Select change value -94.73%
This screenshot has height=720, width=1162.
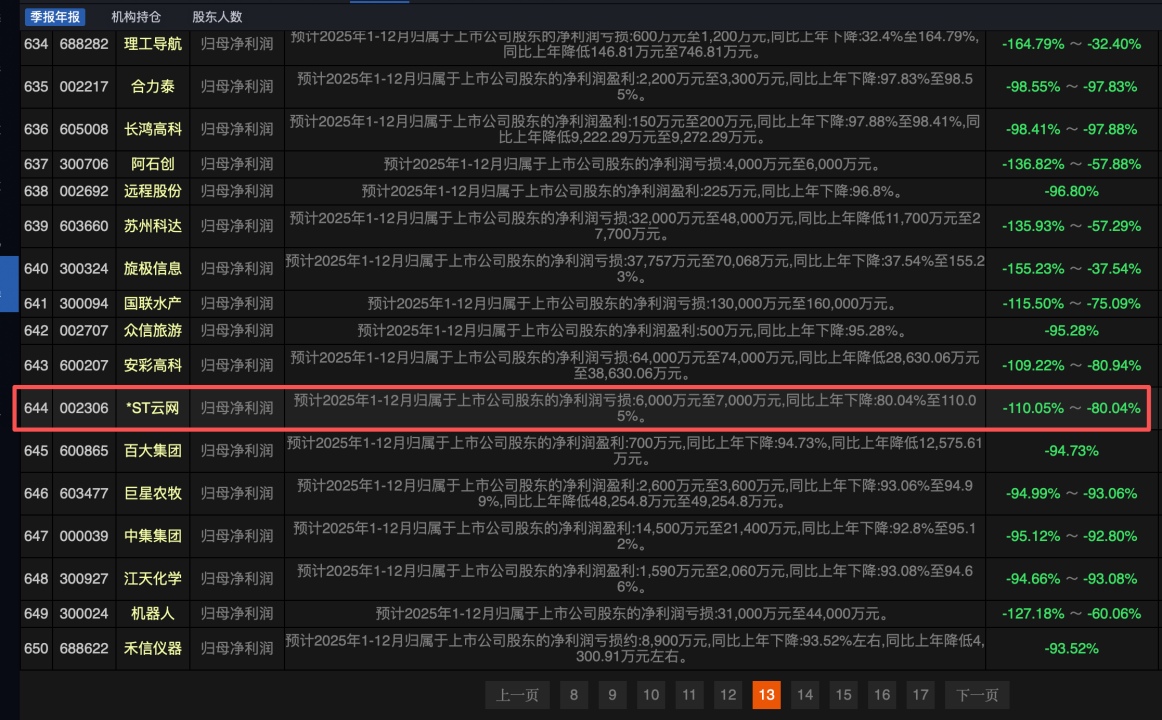1071,450
